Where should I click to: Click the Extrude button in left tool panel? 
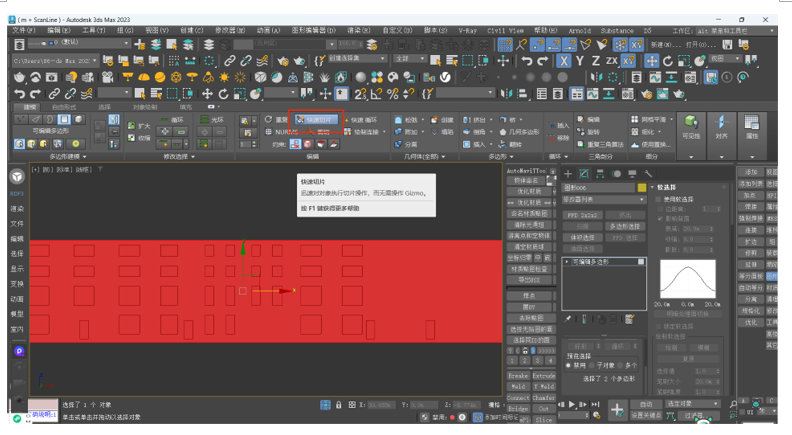(x=543, y=375)
